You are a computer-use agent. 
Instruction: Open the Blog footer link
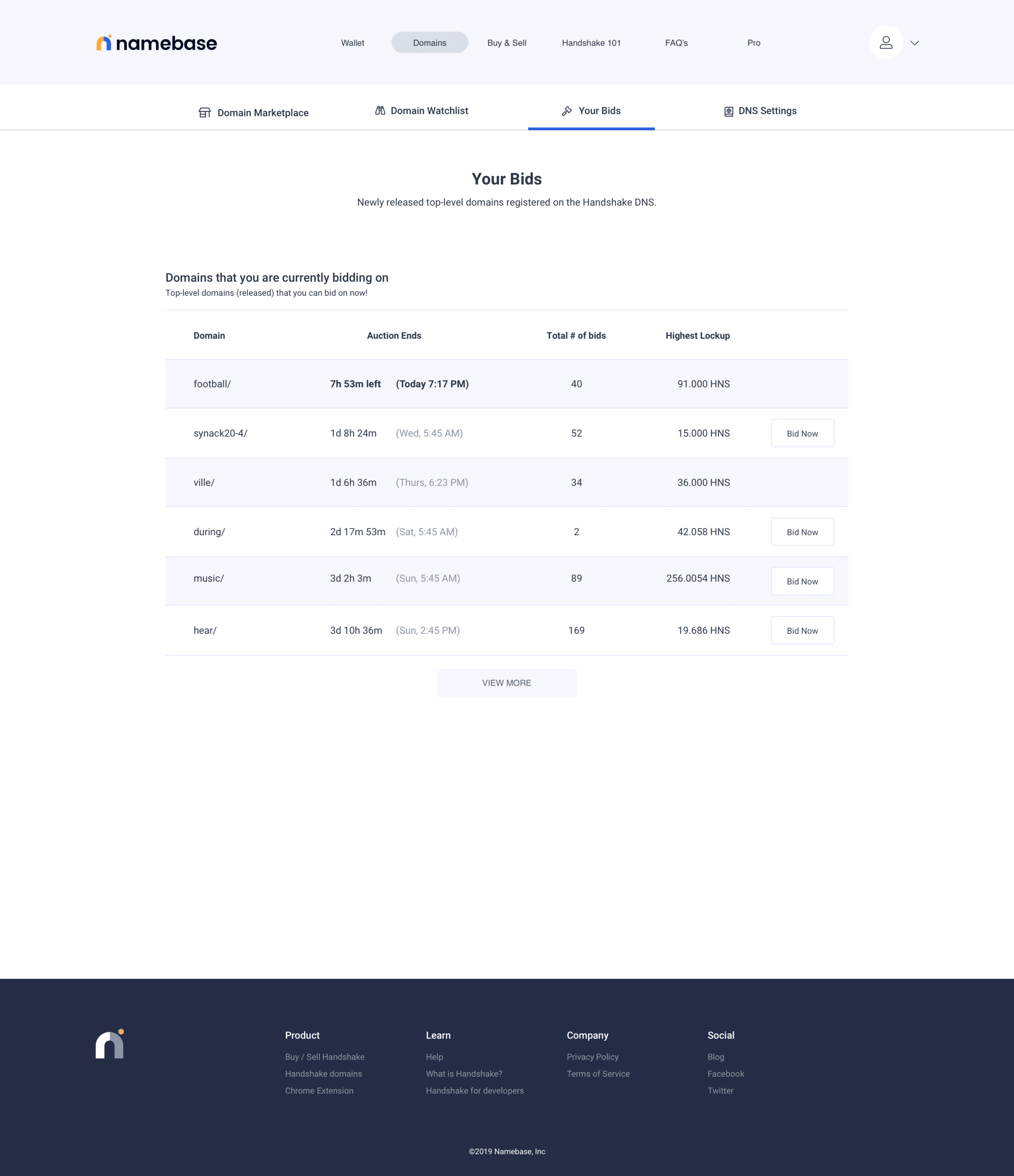point(715,1057)
